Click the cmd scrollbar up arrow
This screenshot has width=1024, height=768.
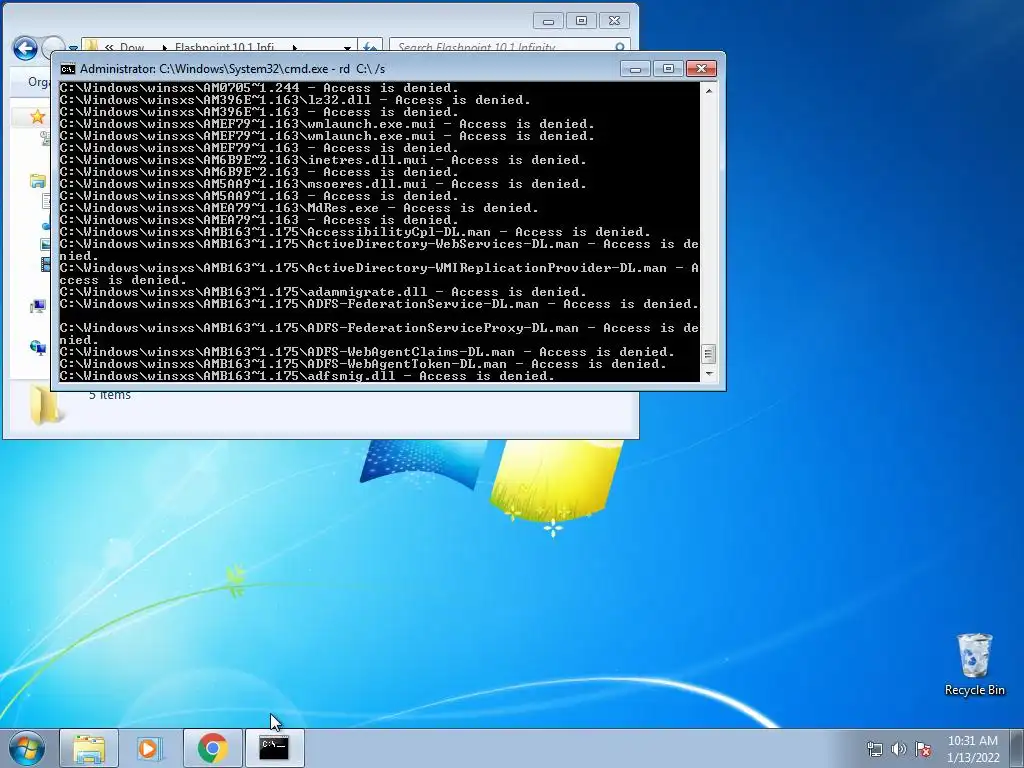[709, 91]
